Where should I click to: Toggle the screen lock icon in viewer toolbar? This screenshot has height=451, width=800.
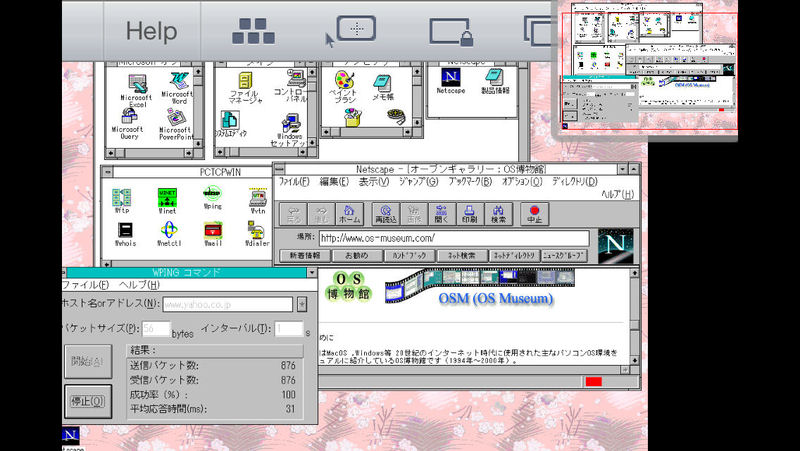[451, 32]
